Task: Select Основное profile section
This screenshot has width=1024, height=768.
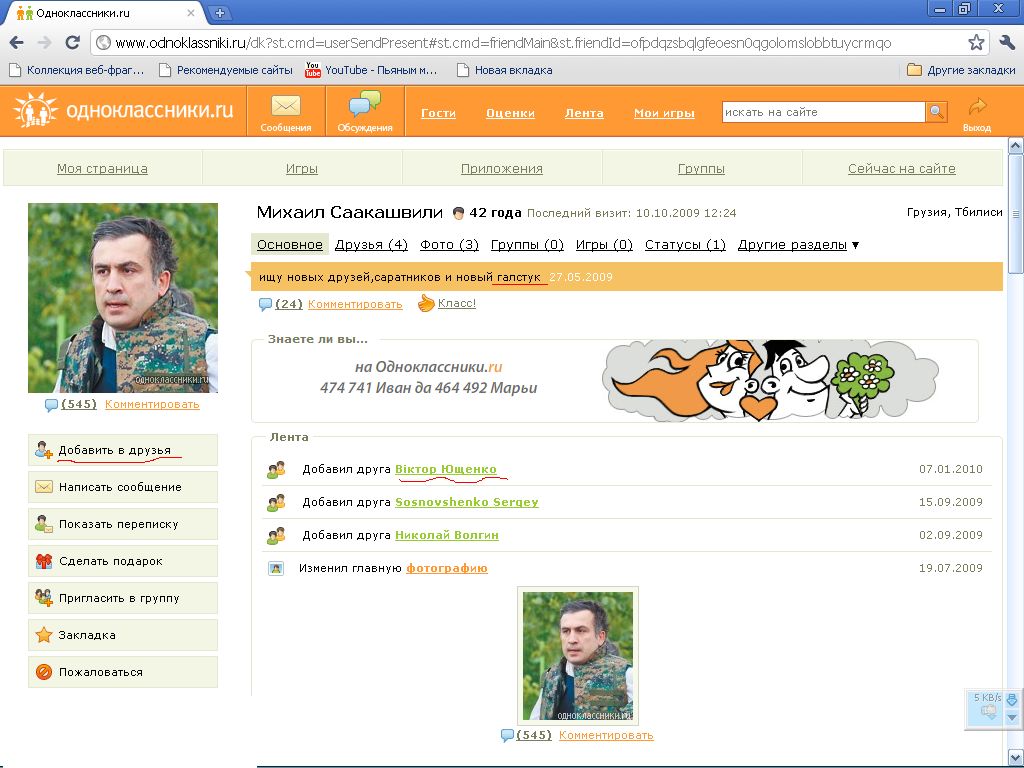Action: coord(289,245)
